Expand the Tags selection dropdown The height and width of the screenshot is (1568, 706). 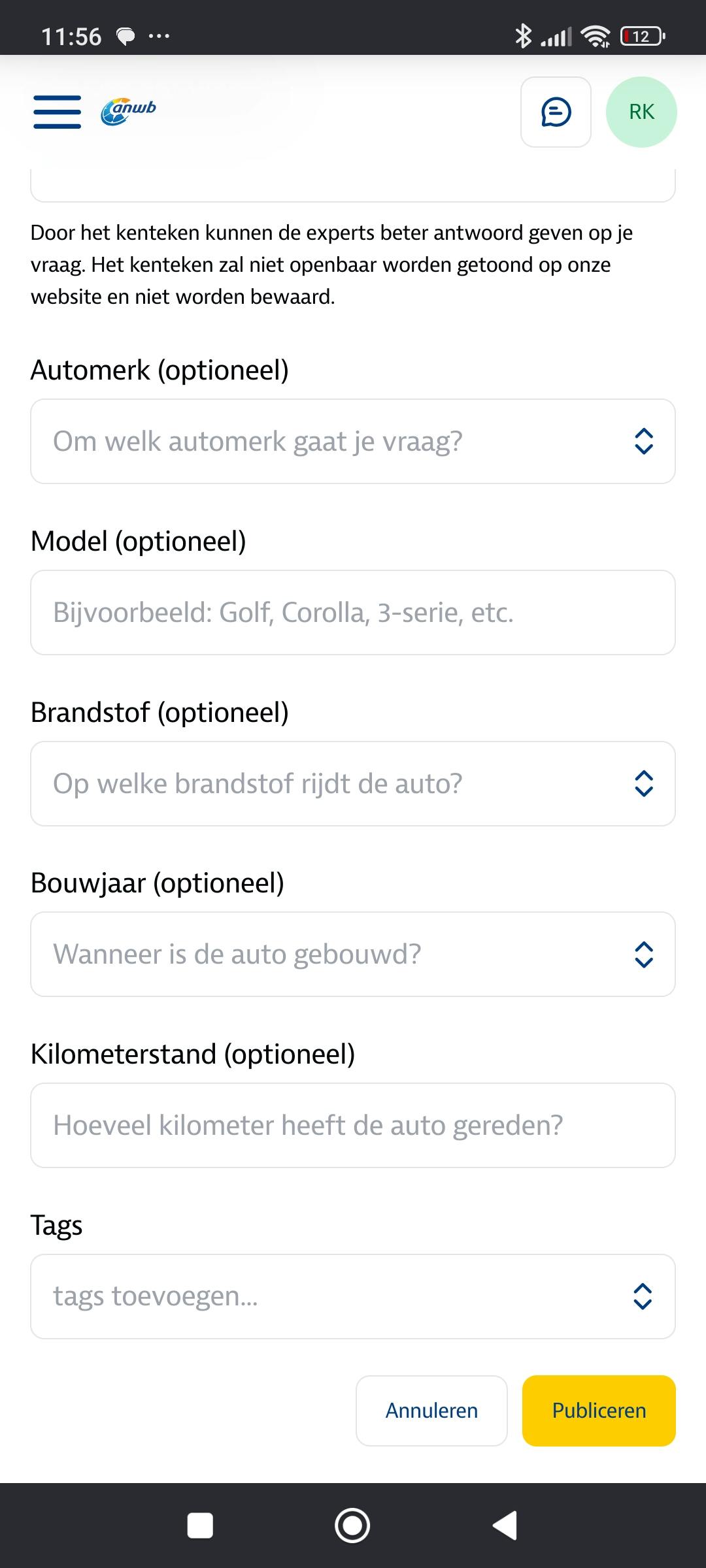[327, 1297]
